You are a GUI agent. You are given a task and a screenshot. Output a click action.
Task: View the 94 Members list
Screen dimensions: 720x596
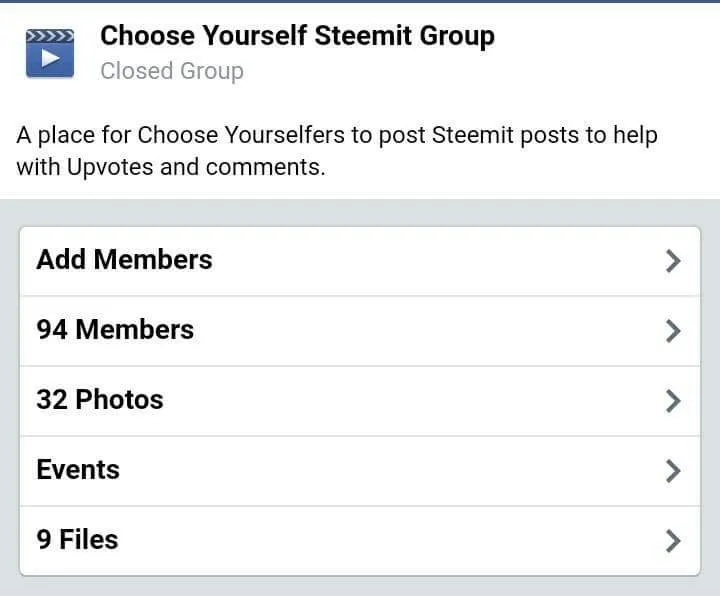click(x=360, y=331)
